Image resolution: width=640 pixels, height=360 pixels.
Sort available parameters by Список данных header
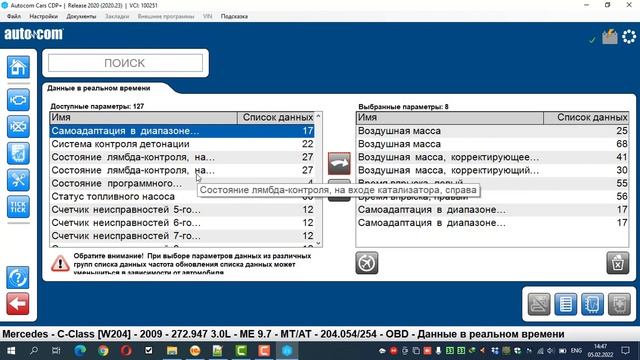(276, 118)
